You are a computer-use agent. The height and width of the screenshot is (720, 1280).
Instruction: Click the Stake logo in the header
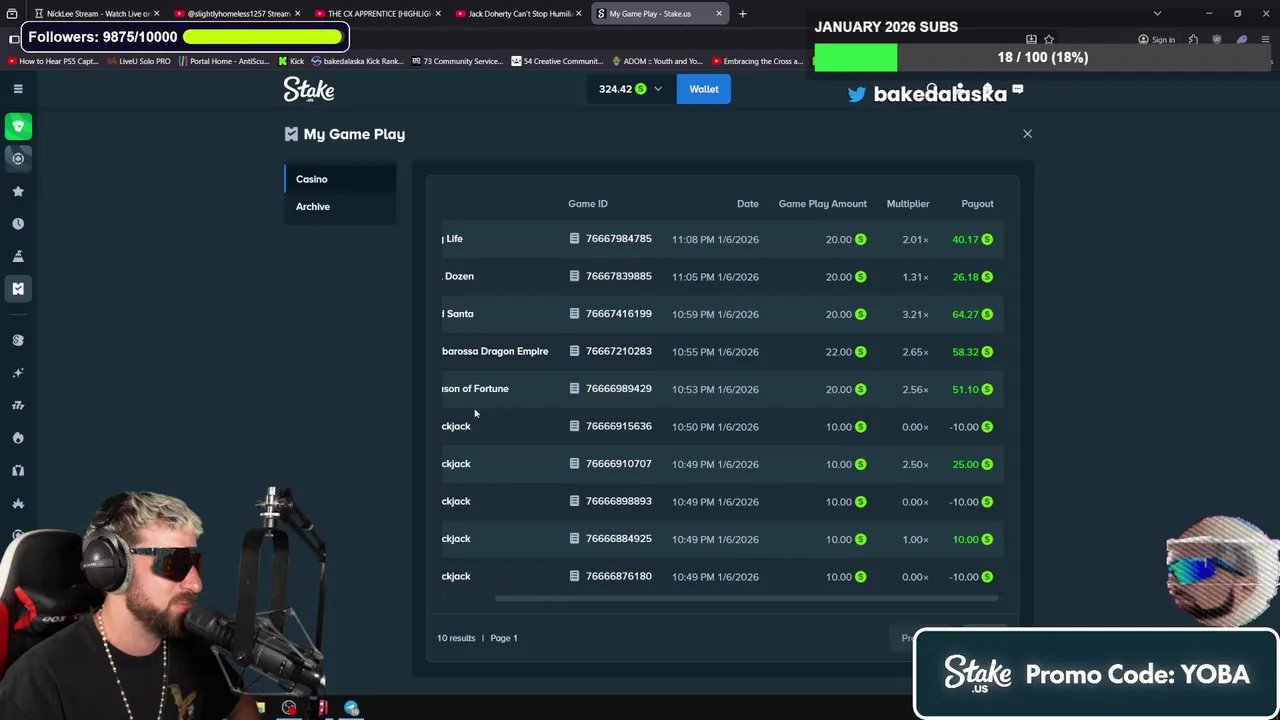pyautogui.click(x=309, y=89)
